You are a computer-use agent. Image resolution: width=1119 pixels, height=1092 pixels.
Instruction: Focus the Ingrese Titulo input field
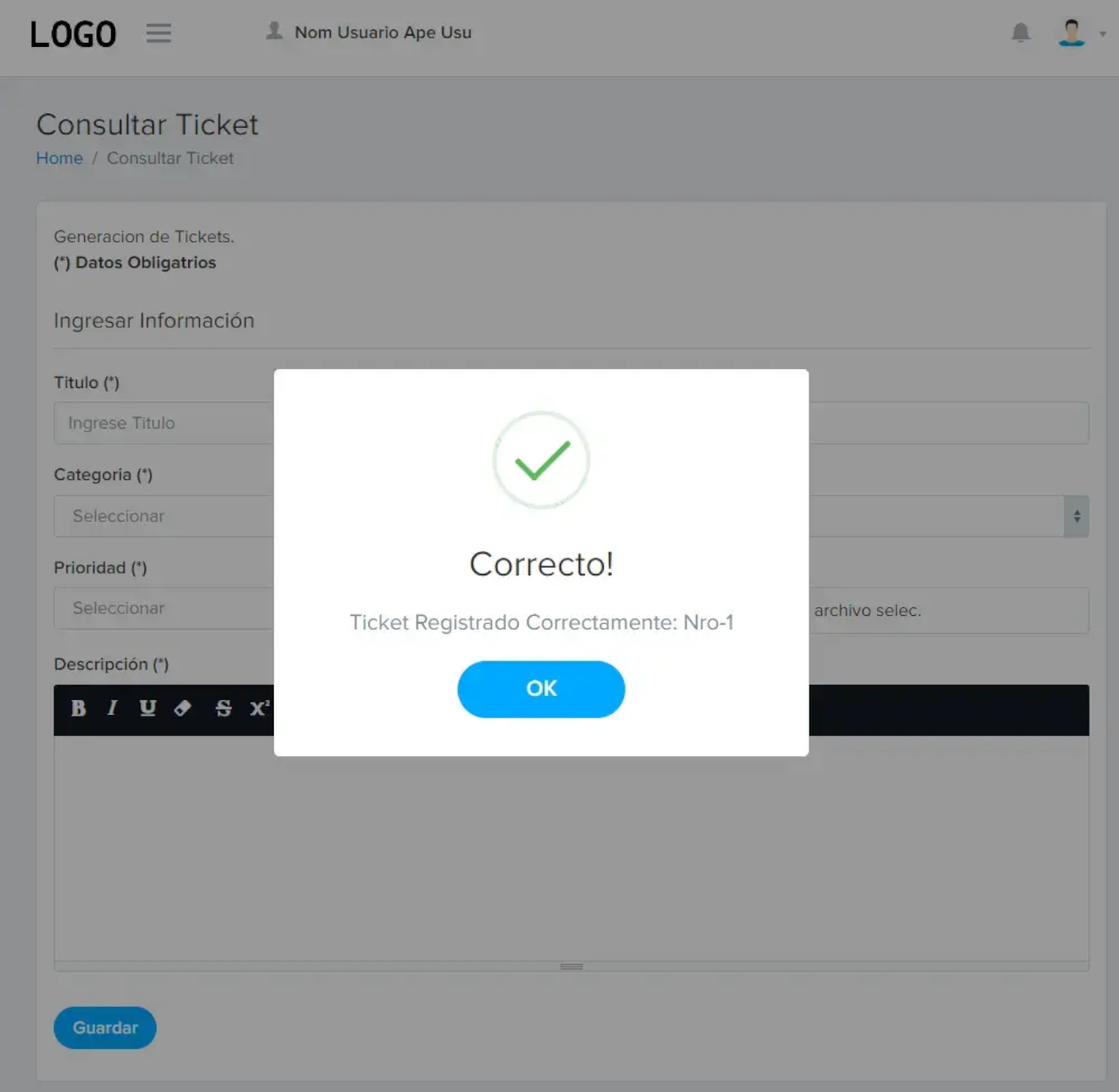[164, 423]
